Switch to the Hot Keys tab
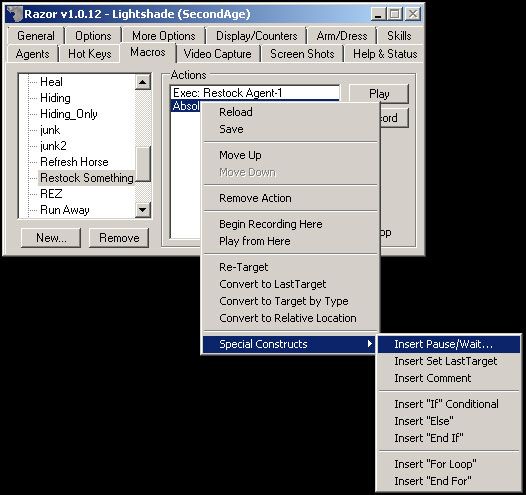Viewport: 526px width, 495px height. coord(90,54)
